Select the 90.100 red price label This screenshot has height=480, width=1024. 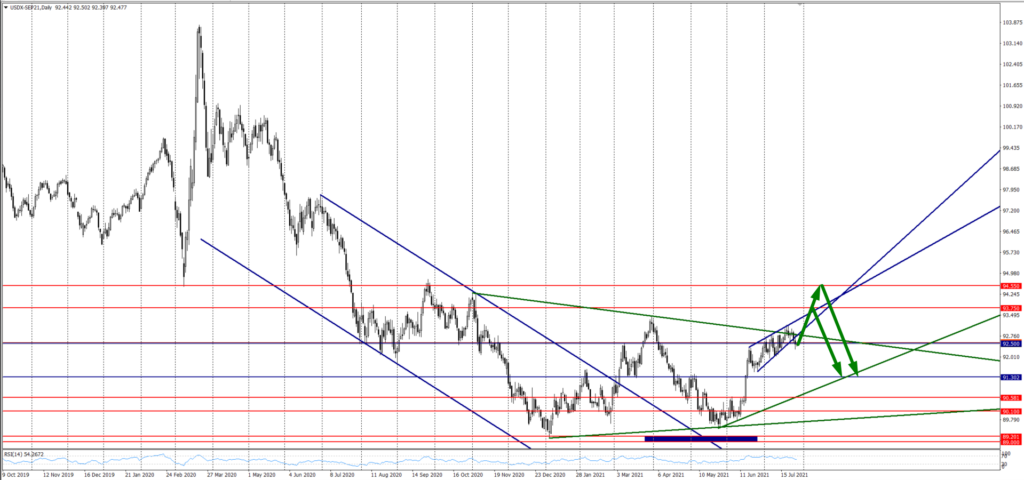point(1011,411)
